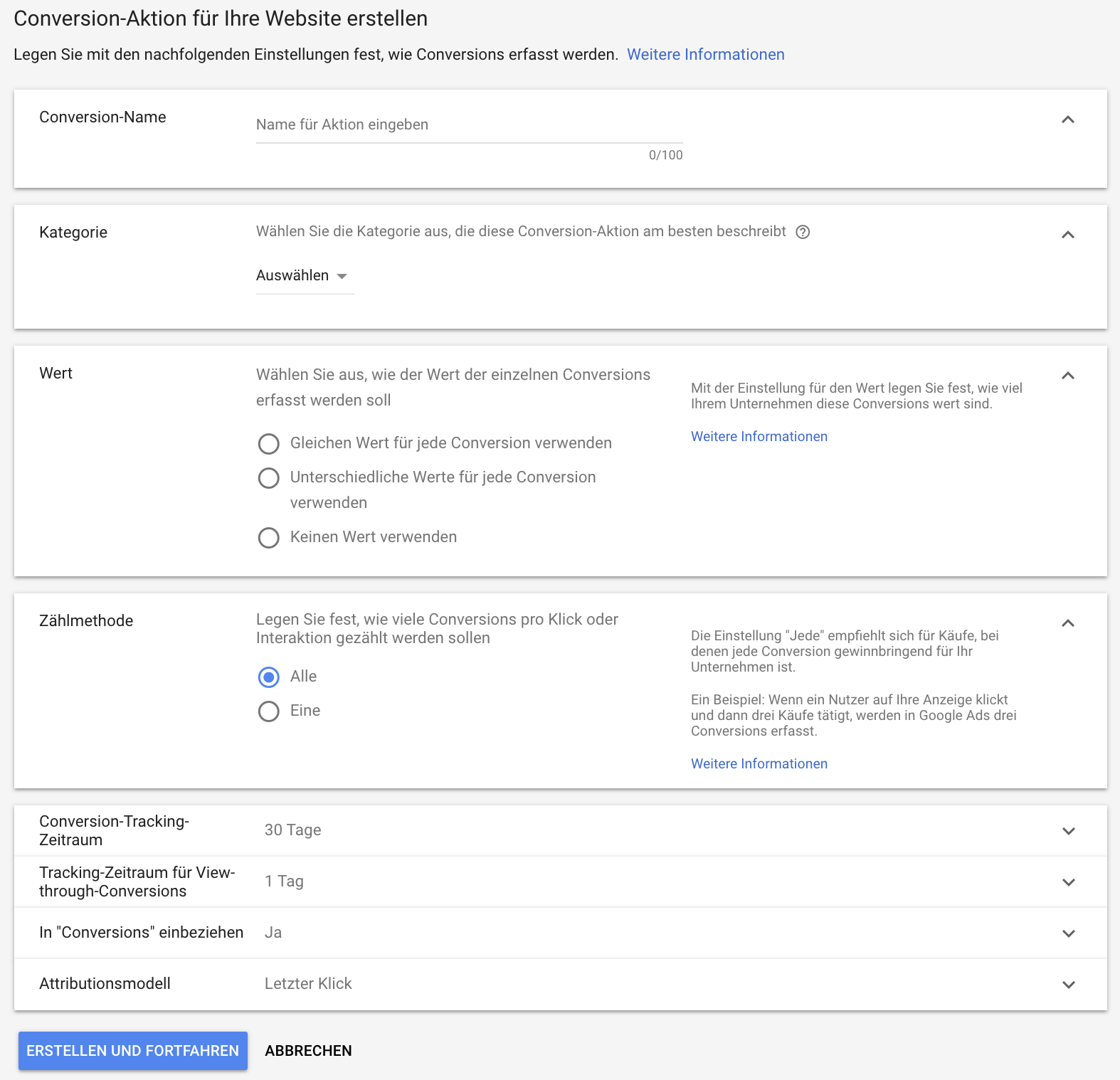Expand the Attributionsmodell row
The height and width of the screenshot is (1080, 1120).
click(1068, 985)
